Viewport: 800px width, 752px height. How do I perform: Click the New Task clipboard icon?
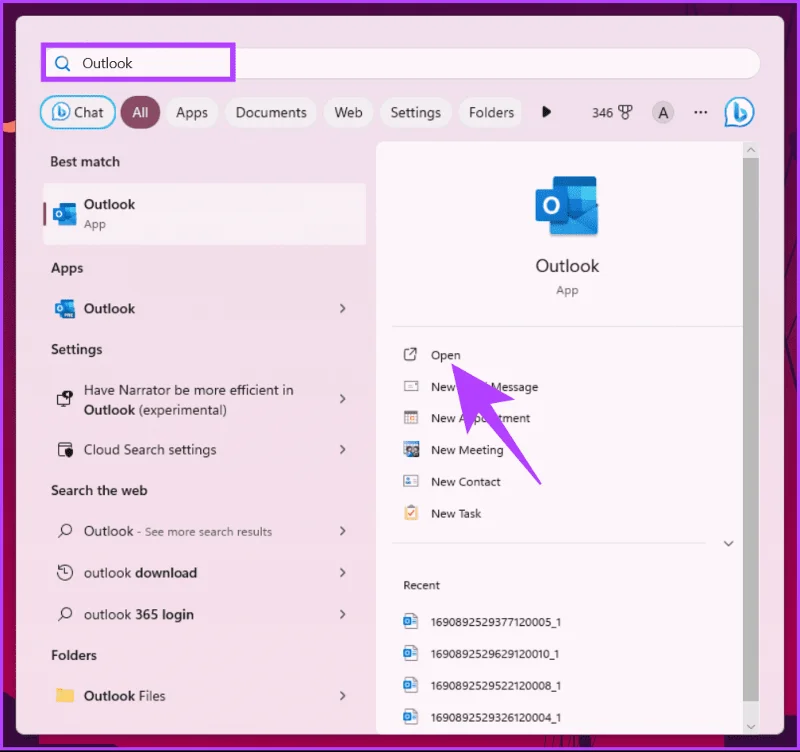[411, 513]
